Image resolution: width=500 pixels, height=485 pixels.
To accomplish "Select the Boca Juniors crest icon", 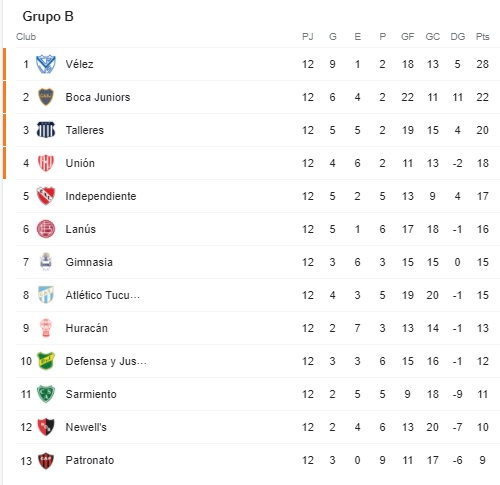I will point(46,97).
